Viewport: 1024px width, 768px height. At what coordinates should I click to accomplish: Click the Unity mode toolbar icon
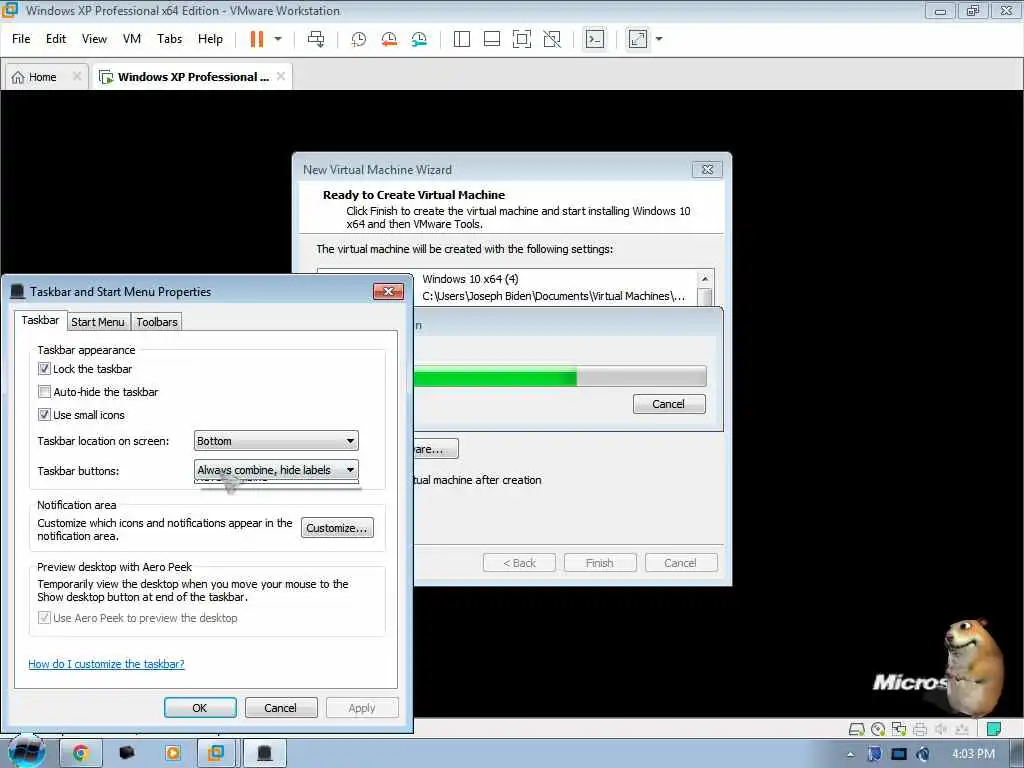point(552,39)
